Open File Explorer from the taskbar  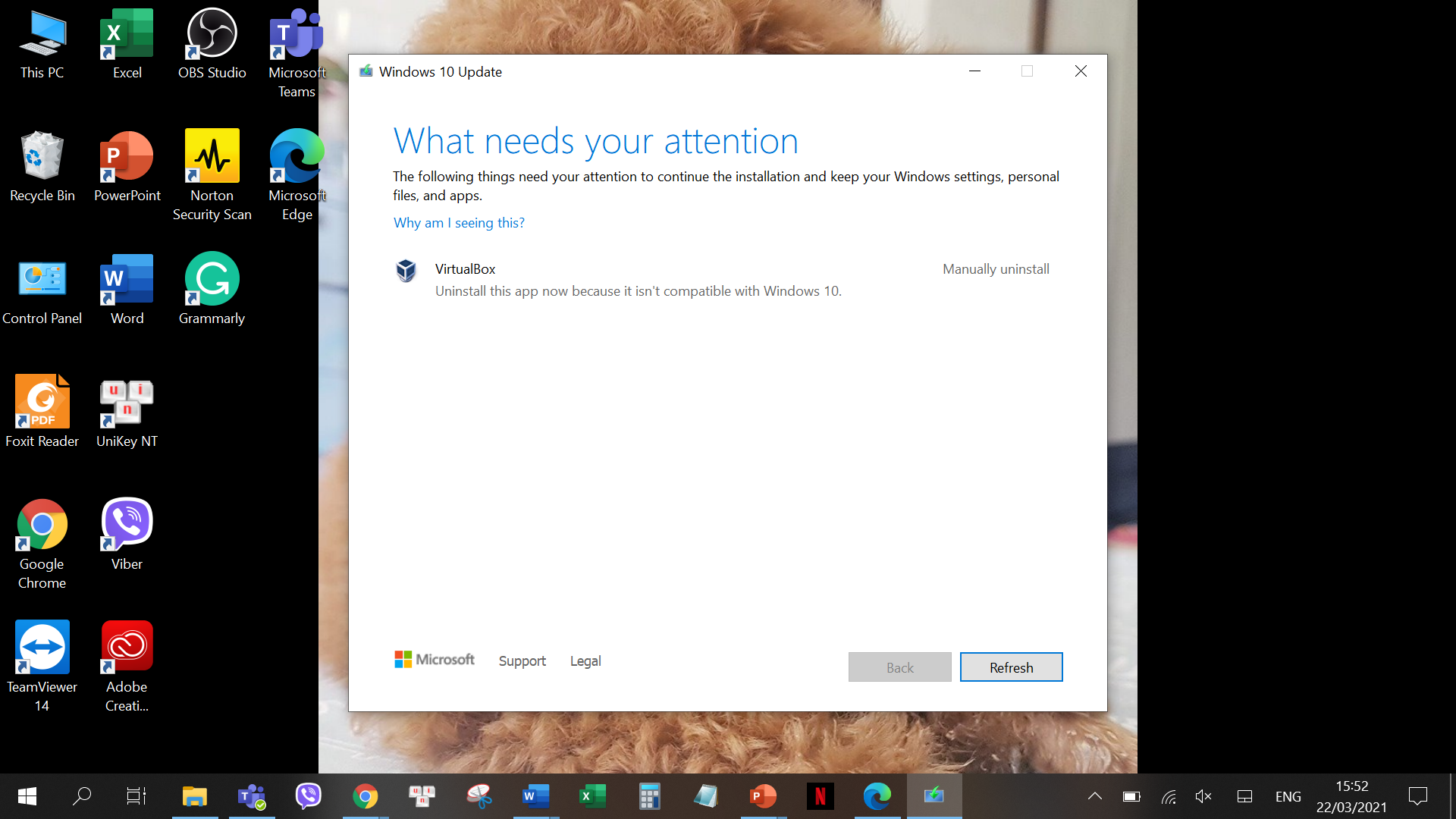(195, 796)
